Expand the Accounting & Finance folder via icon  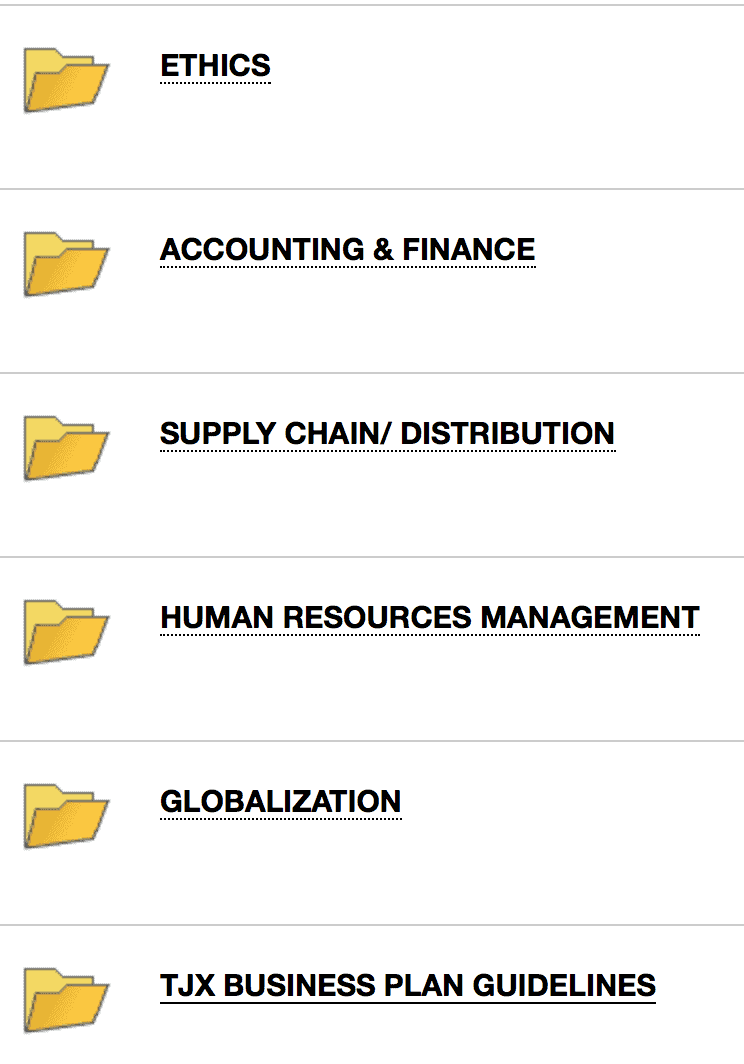tap(65, 265)
